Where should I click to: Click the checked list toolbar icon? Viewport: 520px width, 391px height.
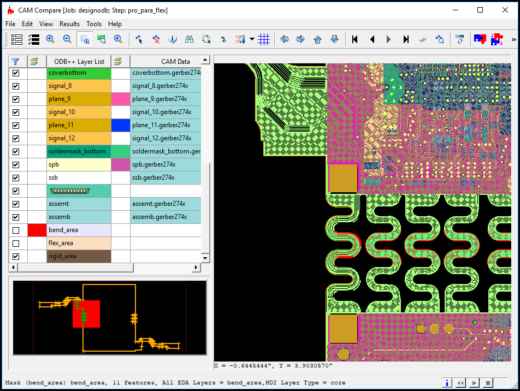(x=34, y=39)
